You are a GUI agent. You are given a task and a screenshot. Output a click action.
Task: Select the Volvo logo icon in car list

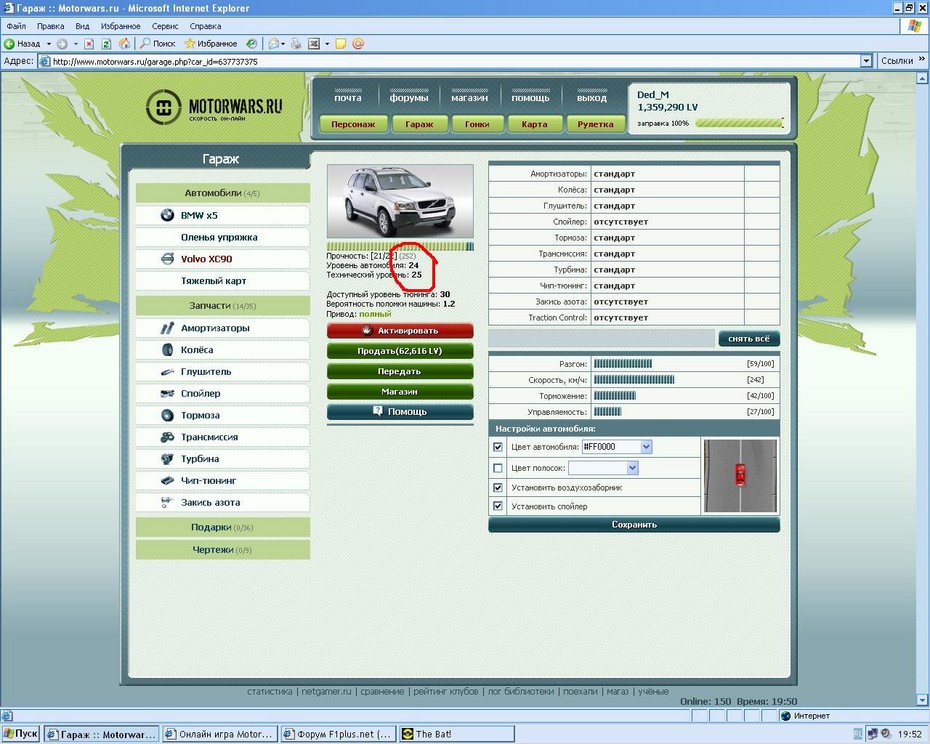168,259
